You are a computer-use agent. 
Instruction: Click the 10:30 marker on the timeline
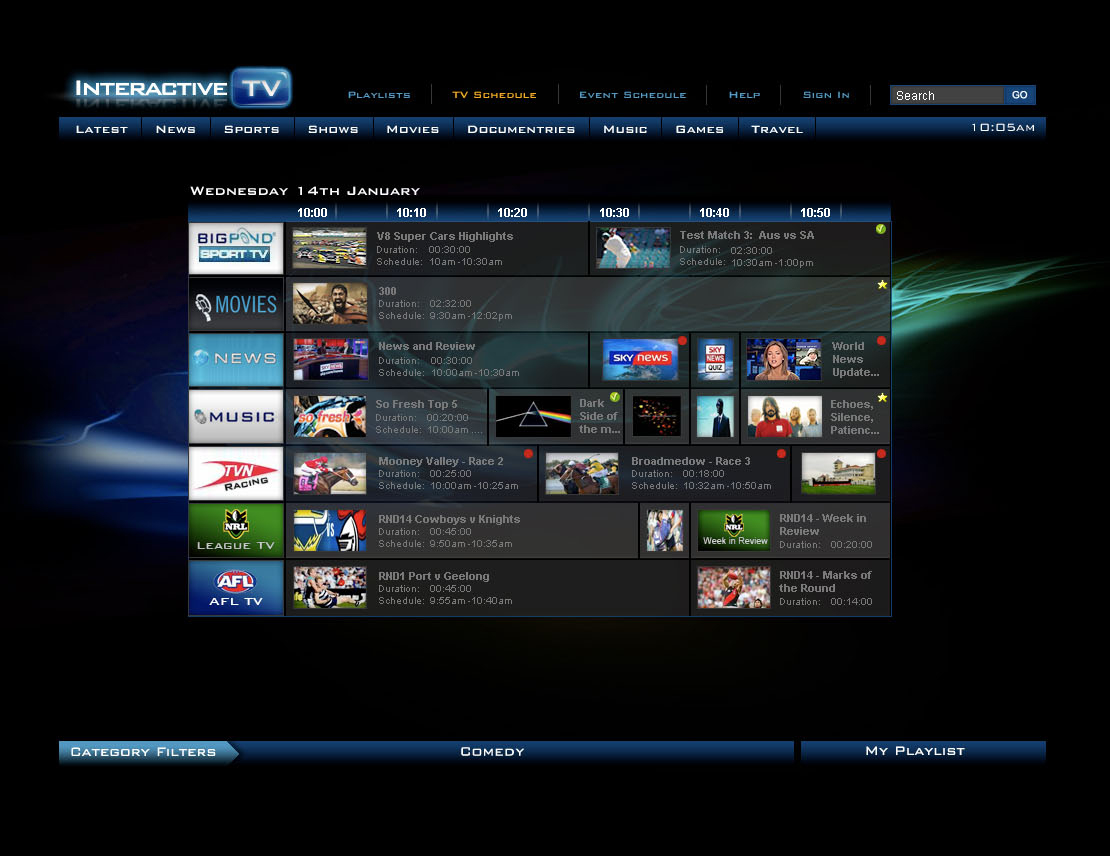614,212
